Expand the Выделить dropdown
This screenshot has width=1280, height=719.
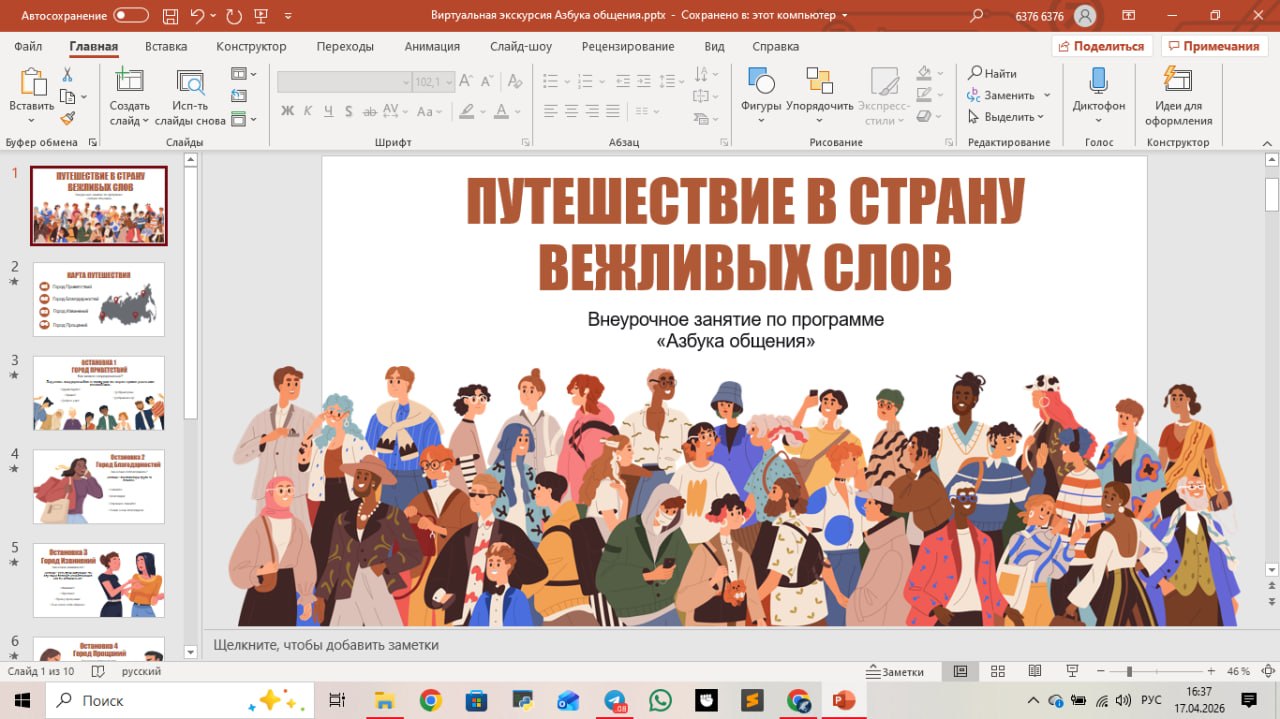point(1040,117)
